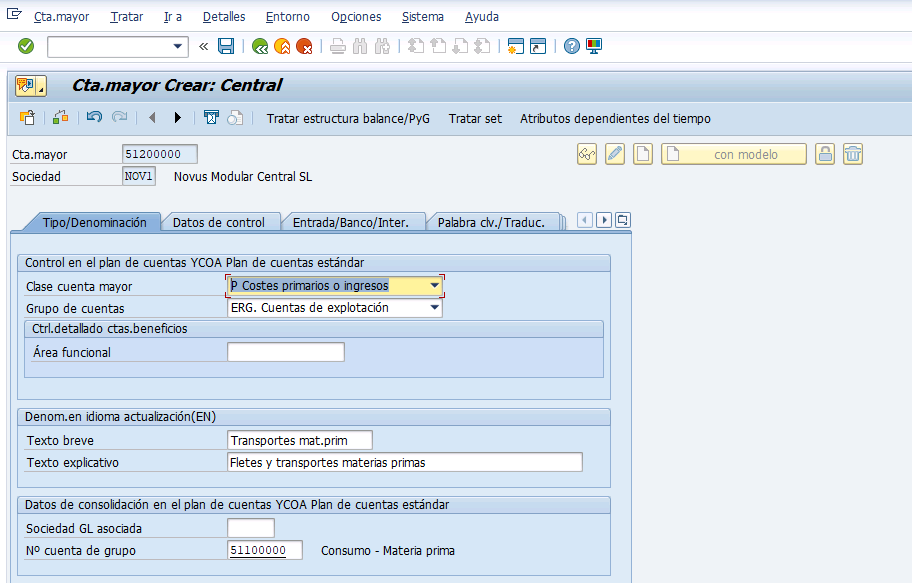Click the change company code icon

coord(60,118)
